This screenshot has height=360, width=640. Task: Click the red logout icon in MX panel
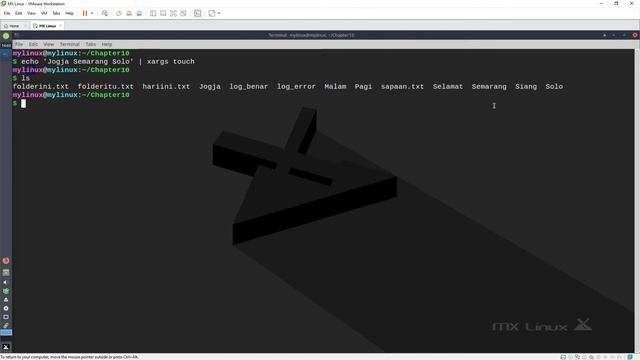tap(6, 261)
